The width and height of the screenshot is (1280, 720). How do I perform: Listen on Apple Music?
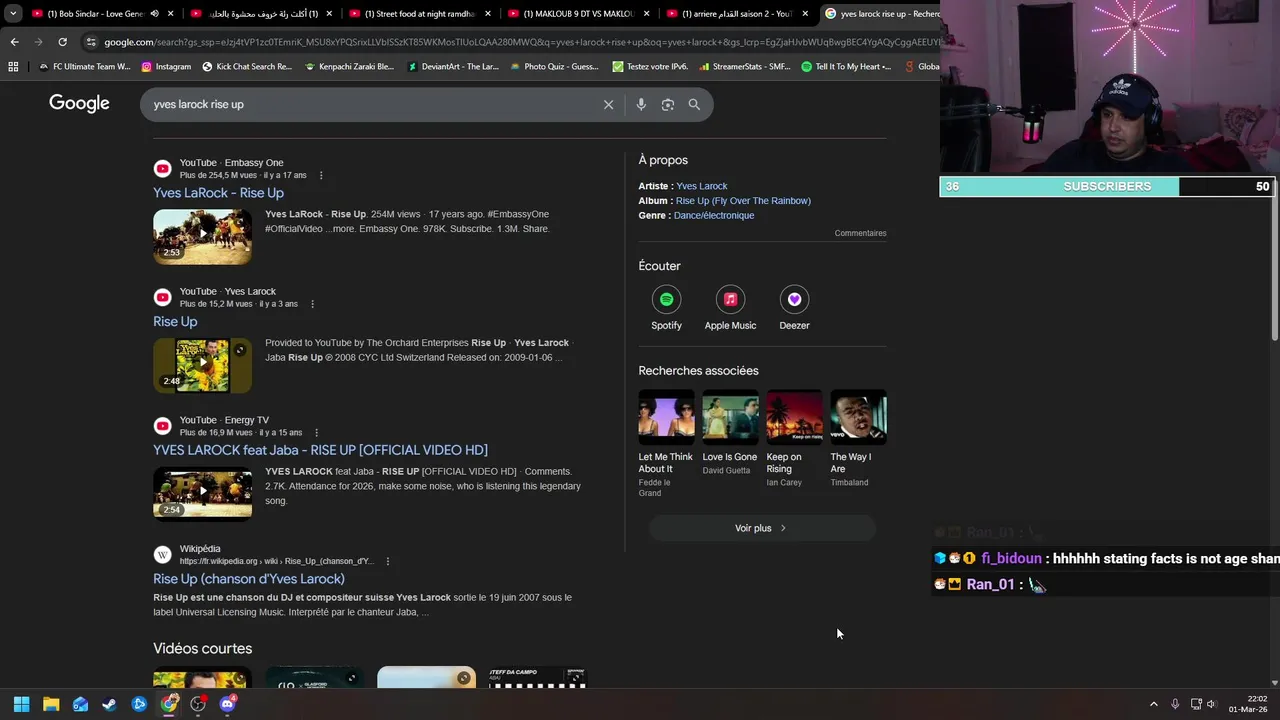[730, 308]
